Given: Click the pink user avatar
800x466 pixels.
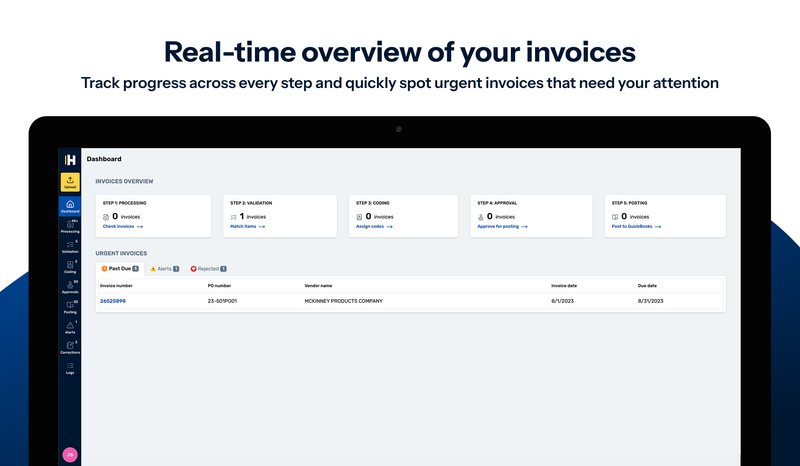Looking at the screenshot, I should pos(70,454).
